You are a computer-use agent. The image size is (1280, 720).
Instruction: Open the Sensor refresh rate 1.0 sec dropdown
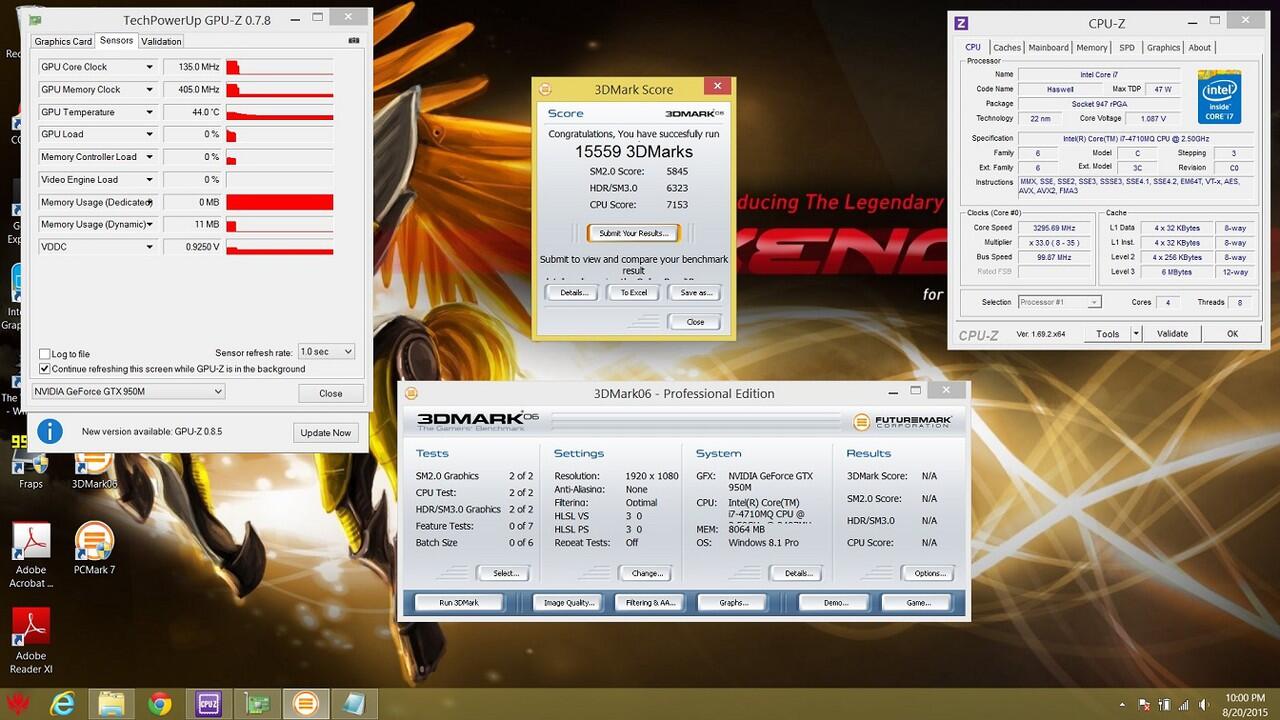pyautogui.click(x=326, y=352)
